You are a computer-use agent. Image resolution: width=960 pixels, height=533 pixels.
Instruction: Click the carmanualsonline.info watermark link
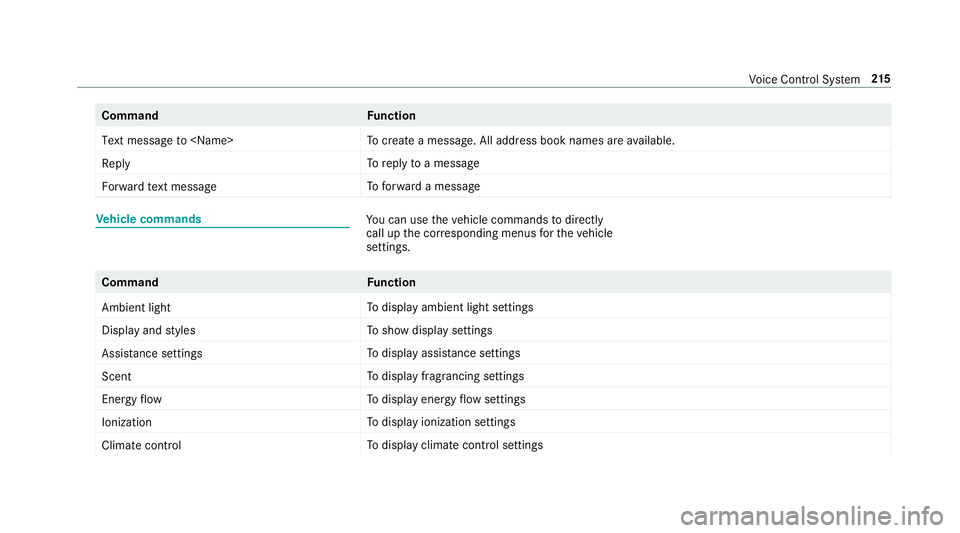coord(812,516)
